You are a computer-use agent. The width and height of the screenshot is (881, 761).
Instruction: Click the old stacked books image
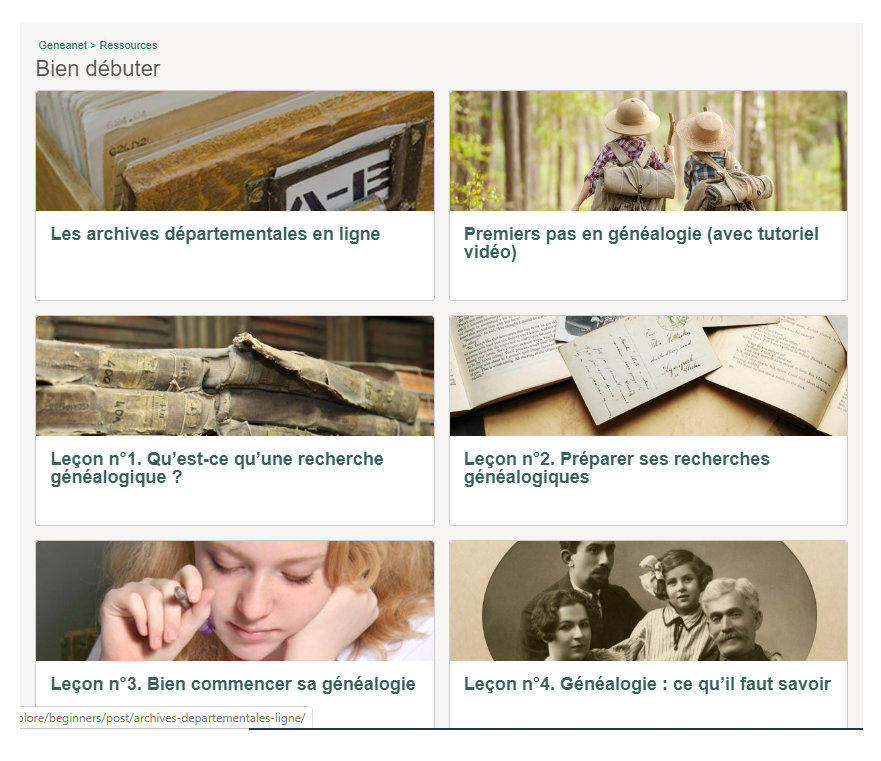pos(235,376)
